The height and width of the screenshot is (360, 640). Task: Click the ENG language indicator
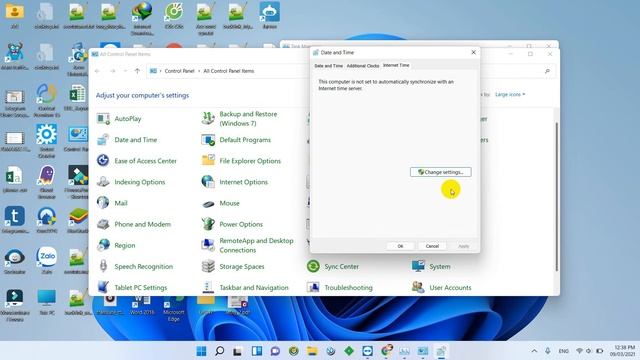[564, 351]
